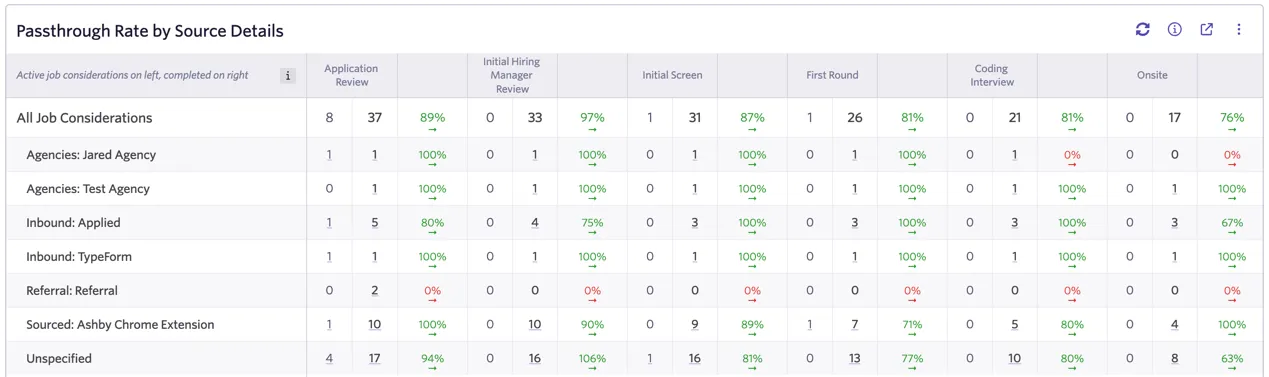Click the 89% rate in Ashby Chrome Extension row
The image size is (1269, 377).
click(x=752, y=325)
